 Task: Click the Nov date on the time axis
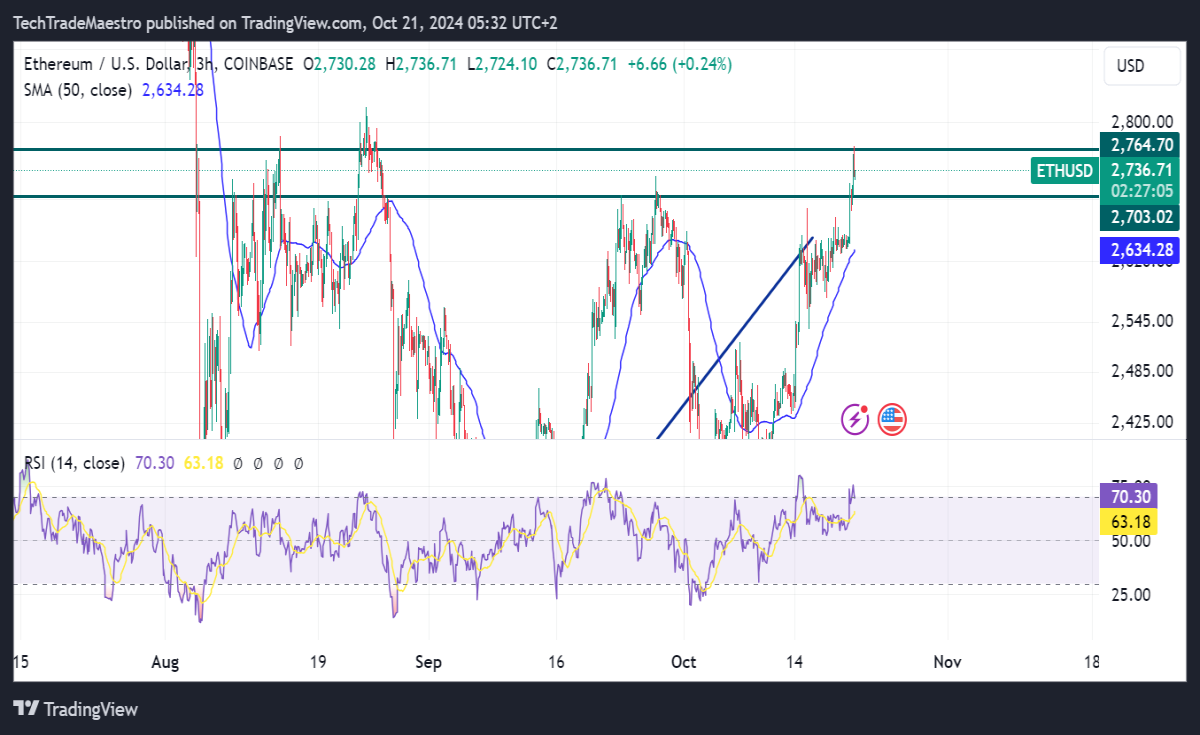click(947, 662)
